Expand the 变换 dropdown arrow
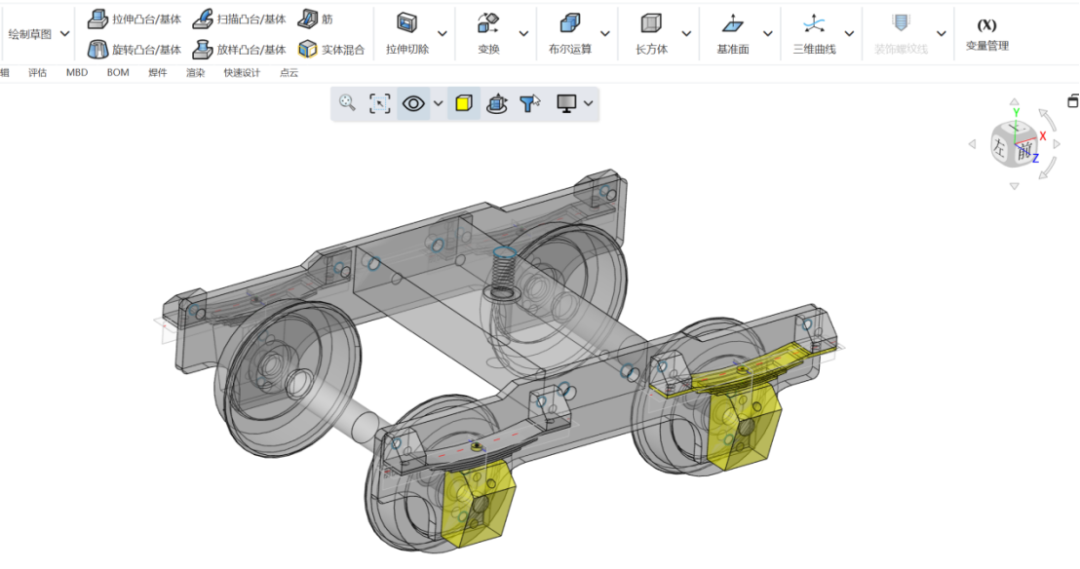The width and height of the screenshot is (1080, 569). click(x=523, y=34)
